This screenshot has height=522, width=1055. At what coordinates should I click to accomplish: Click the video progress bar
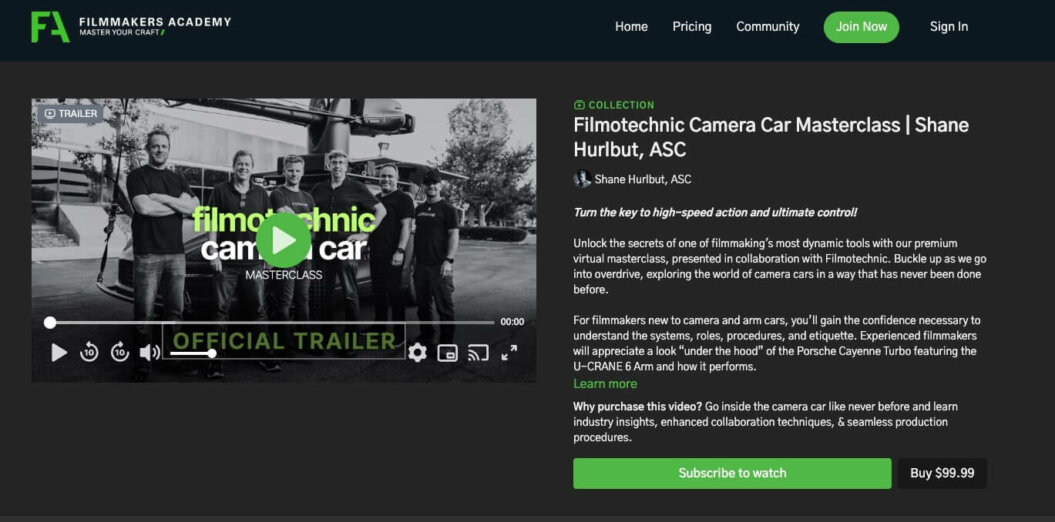click(272, 322)
